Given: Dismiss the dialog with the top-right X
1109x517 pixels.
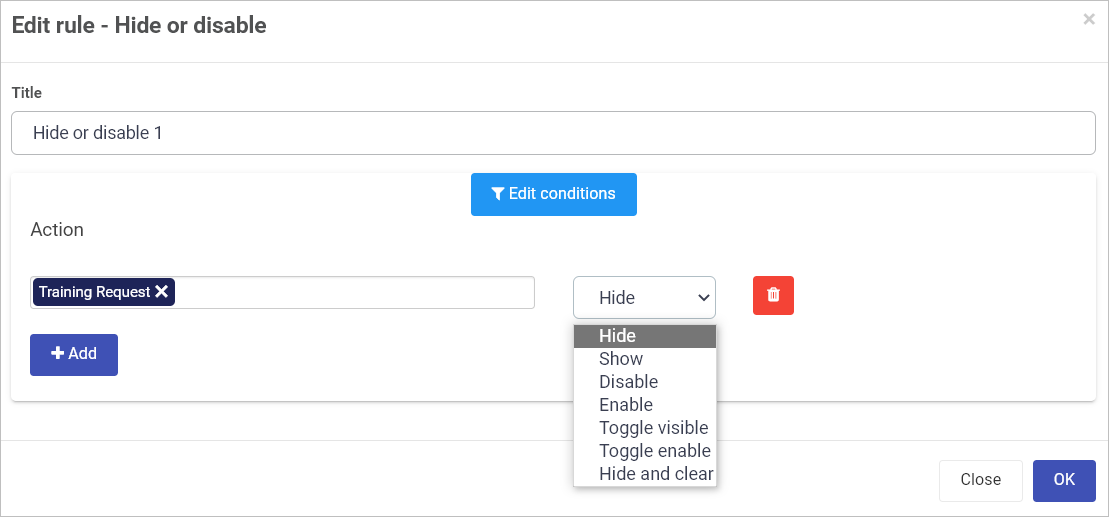Looking at the screenshot, I should [x=1089, y=20].
